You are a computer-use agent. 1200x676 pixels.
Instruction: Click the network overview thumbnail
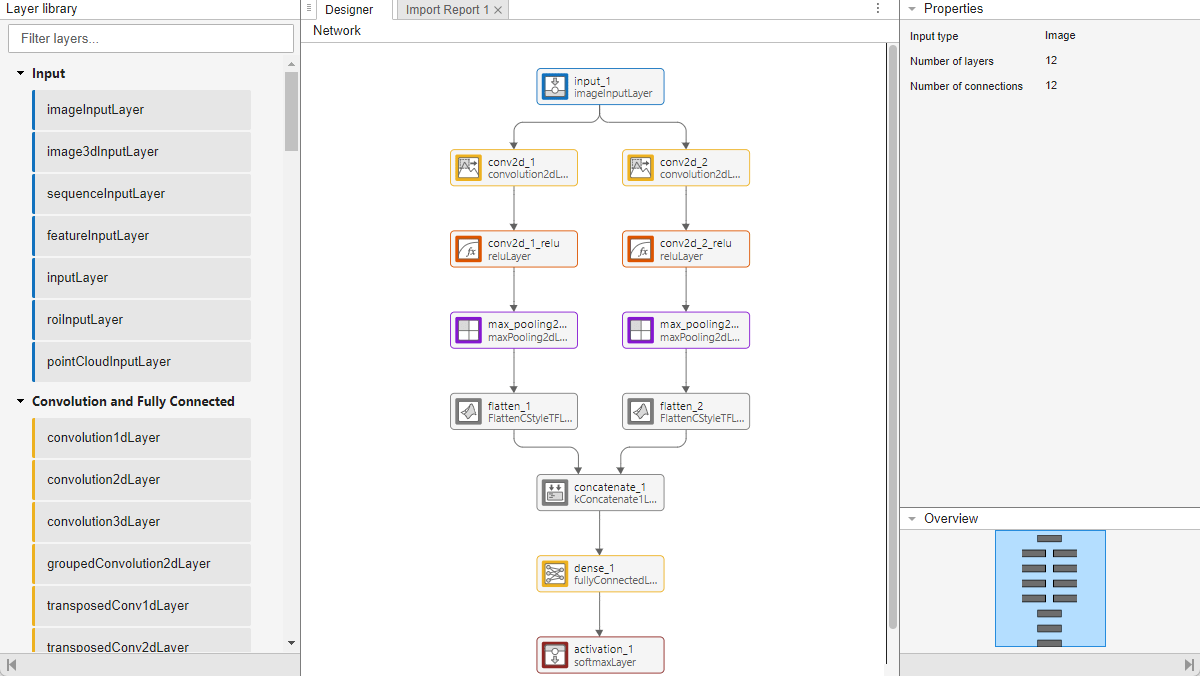[1050, 588]
